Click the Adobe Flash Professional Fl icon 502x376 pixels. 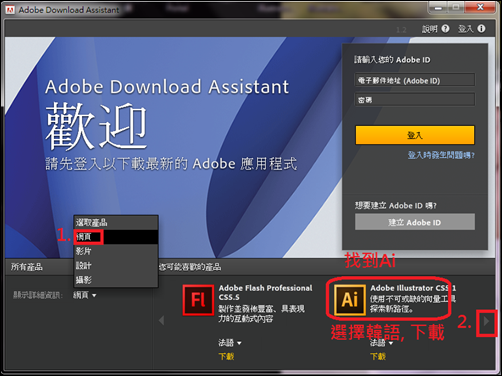coord(198,300)
